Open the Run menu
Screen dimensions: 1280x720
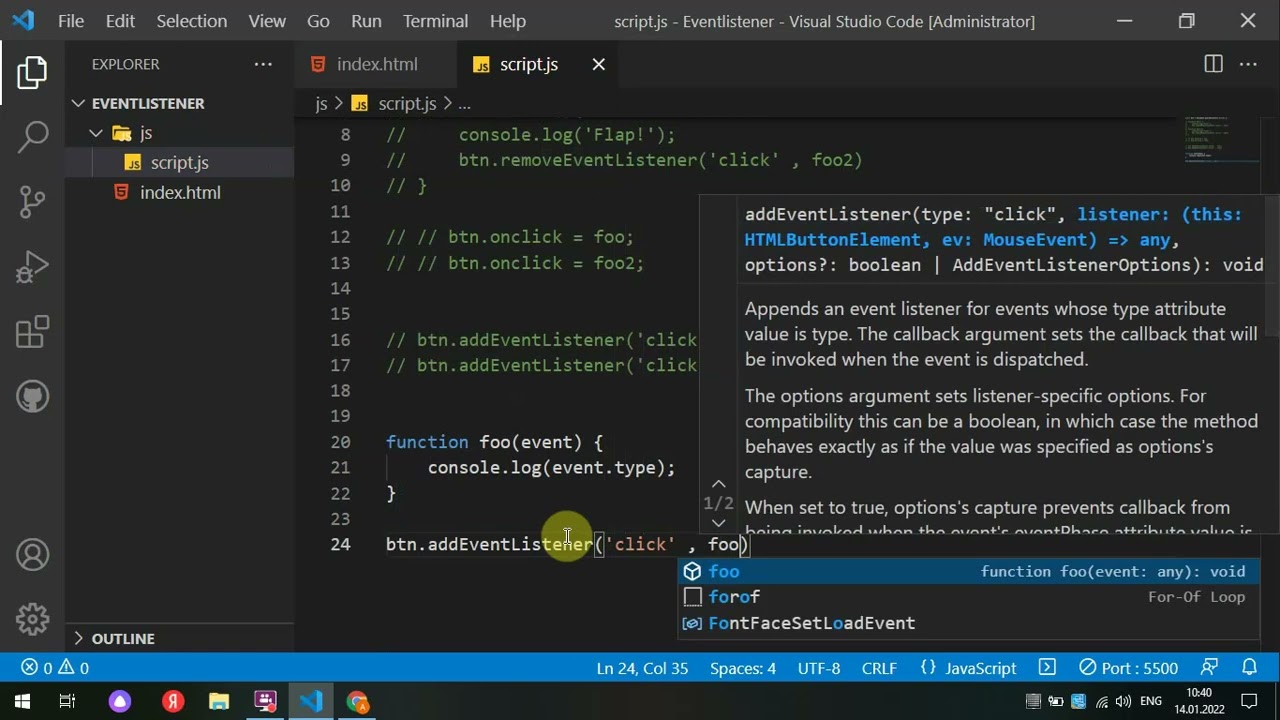366,21
